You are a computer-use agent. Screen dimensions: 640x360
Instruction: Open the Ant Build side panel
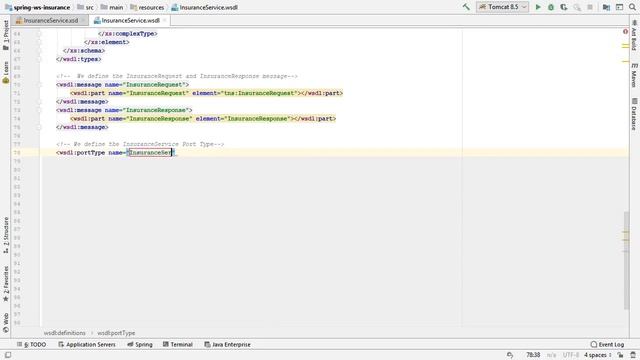pyautogui.click(x=634, y=35)
